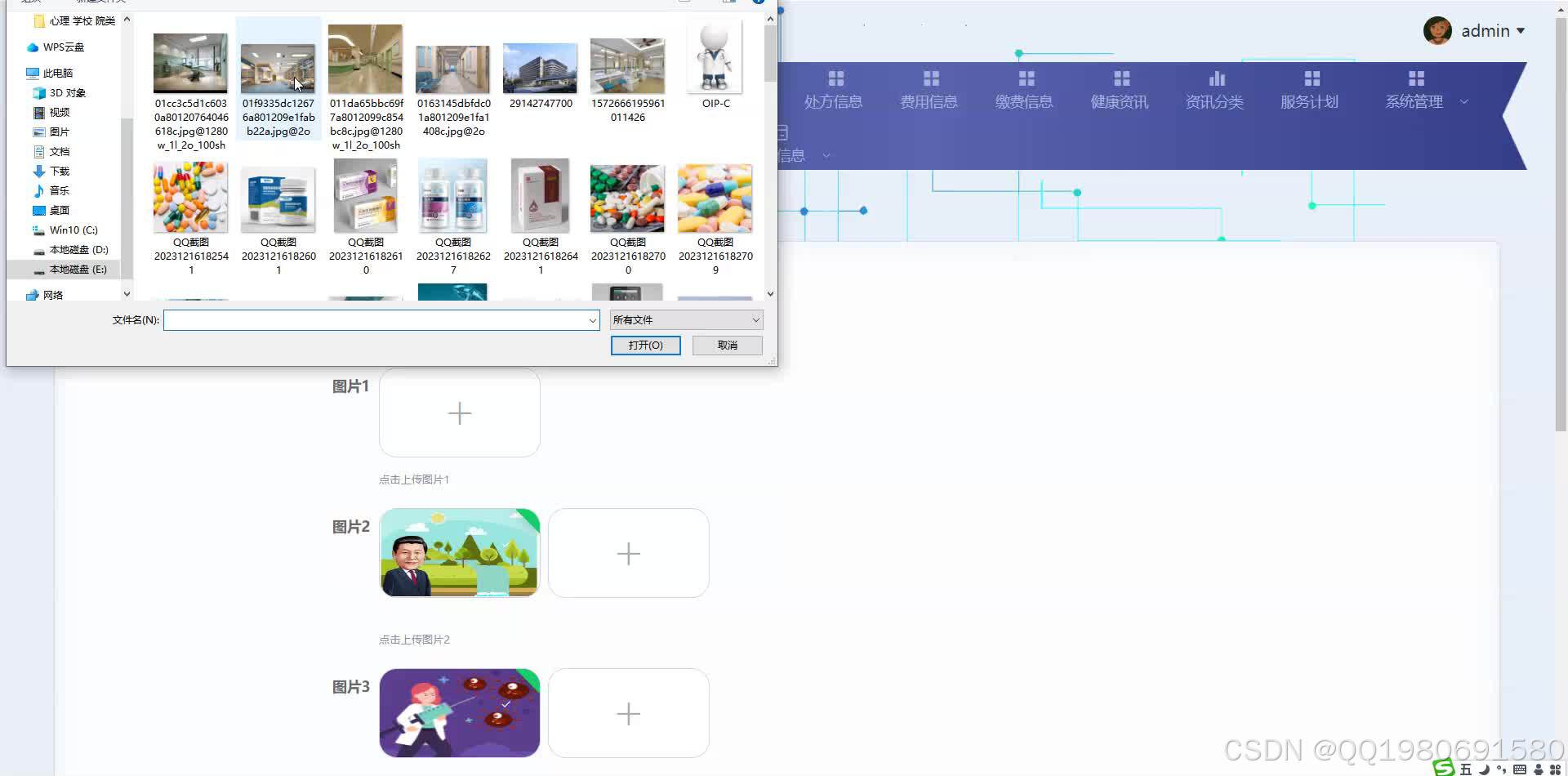The image size is (1568, 776).
Task: Click the 资讯分类 bar chart icon
Action: (x=1216, y=78)
